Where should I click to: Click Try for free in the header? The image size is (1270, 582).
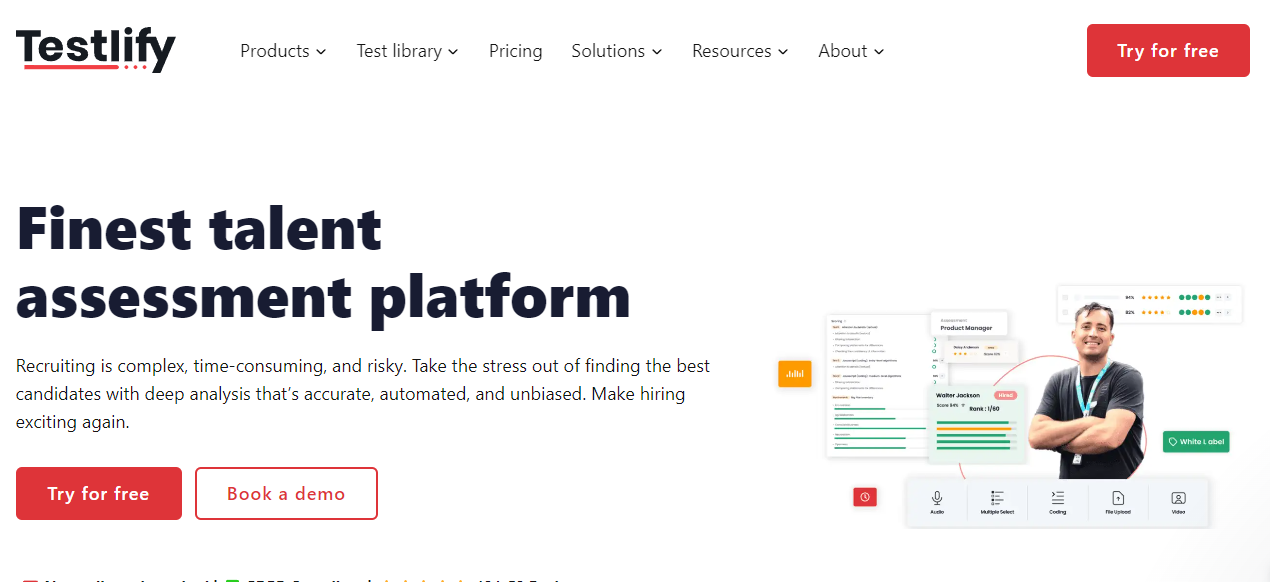[x=1168, y=51]
